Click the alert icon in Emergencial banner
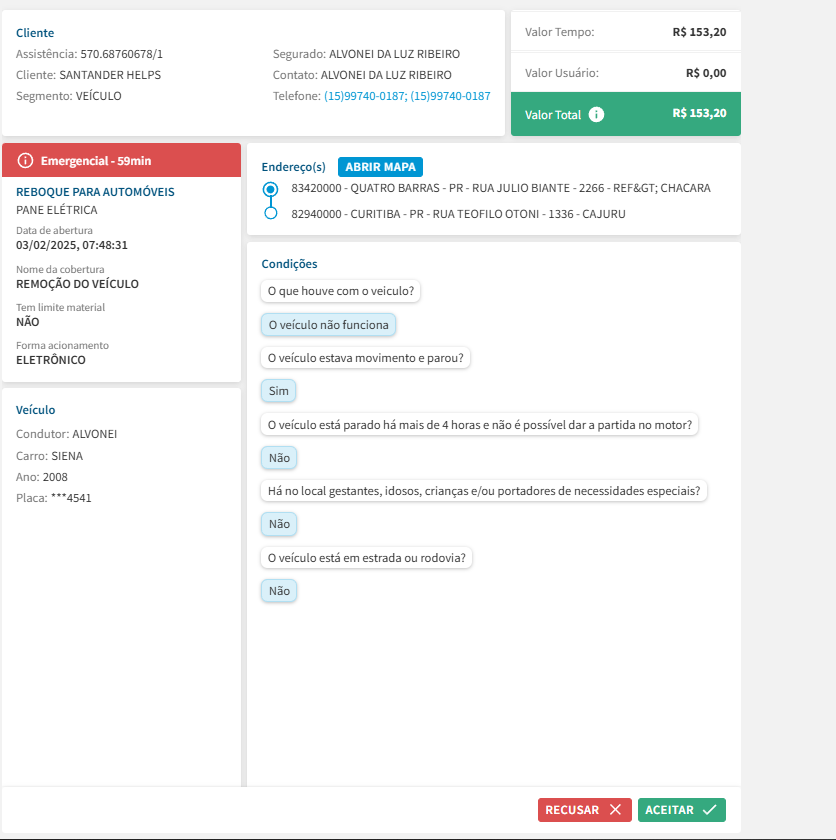The height and width of the screenshot is (840, 836). pyautogui.click(x=25, y=161)
